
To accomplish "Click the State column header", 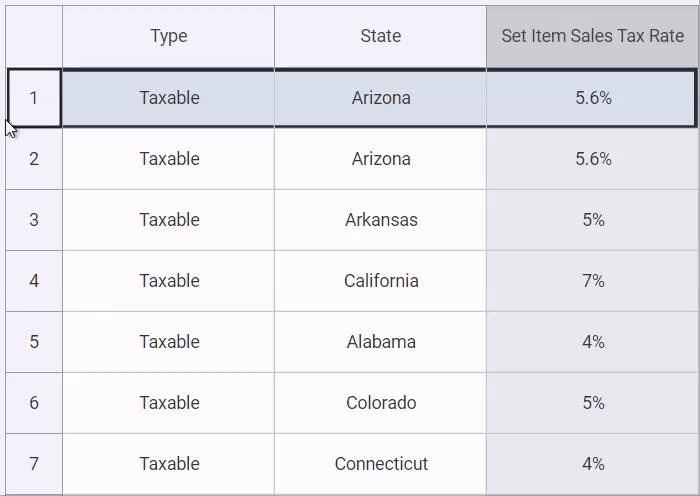I will coord(380,36).
